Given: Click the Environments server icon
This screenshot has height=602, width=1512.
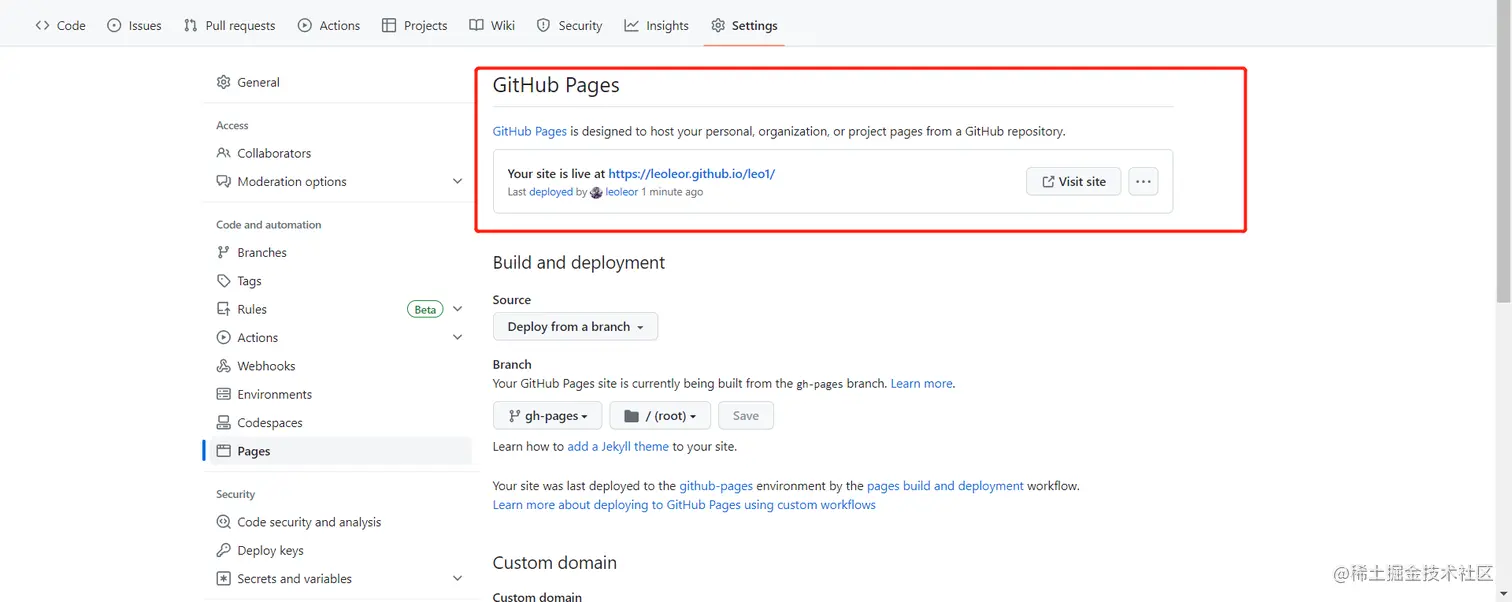Looking at the screenshot, I should point(224,394).
